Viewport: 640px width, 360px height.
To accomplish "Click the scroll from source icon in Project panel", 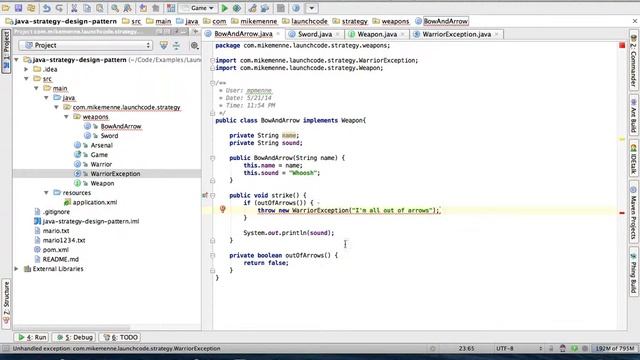I will click(x=164, y=45).
